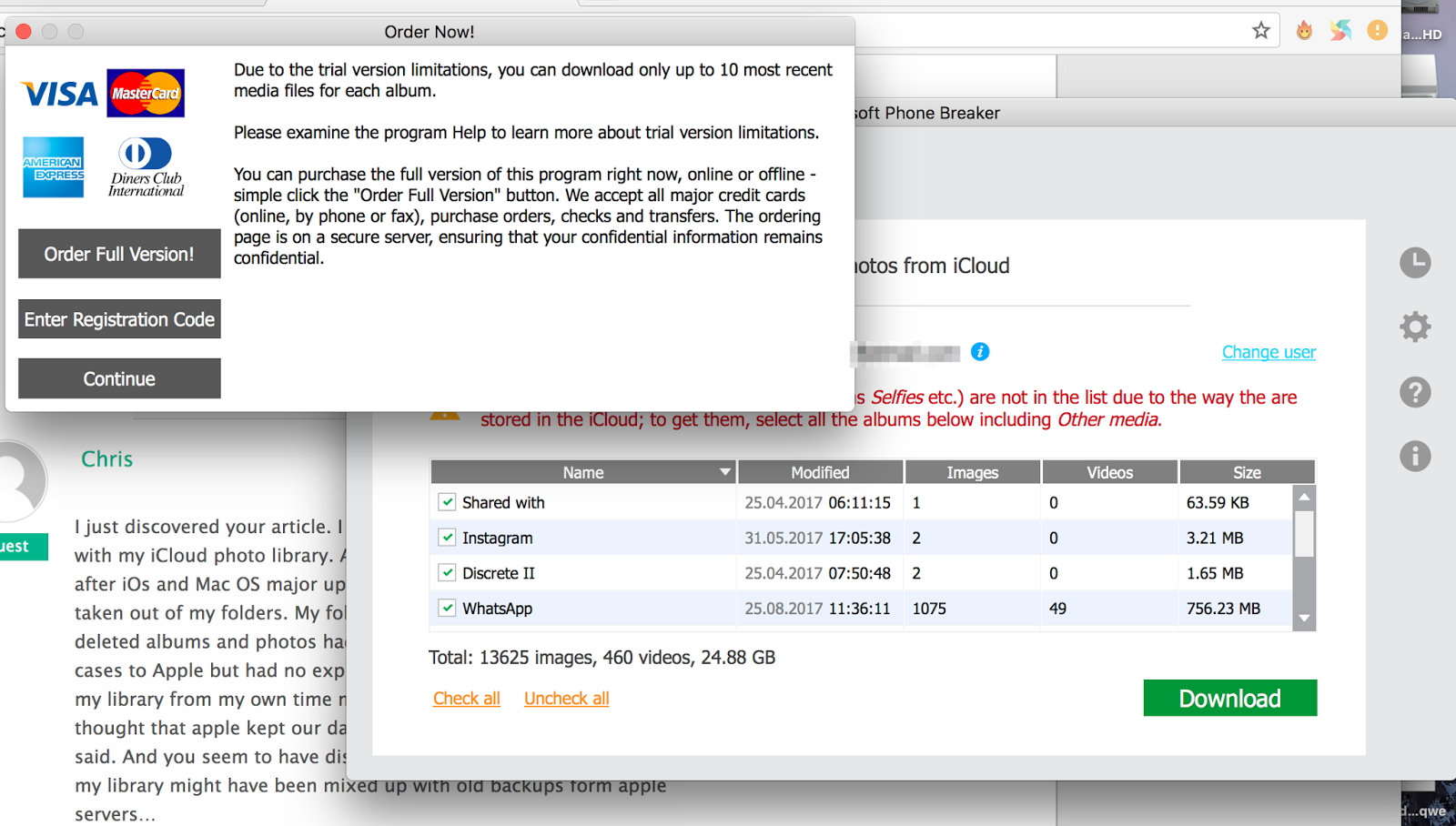Click Continue in Order Now dialog
This screenshot has height=826, width=1456.
tap(119, 378)
